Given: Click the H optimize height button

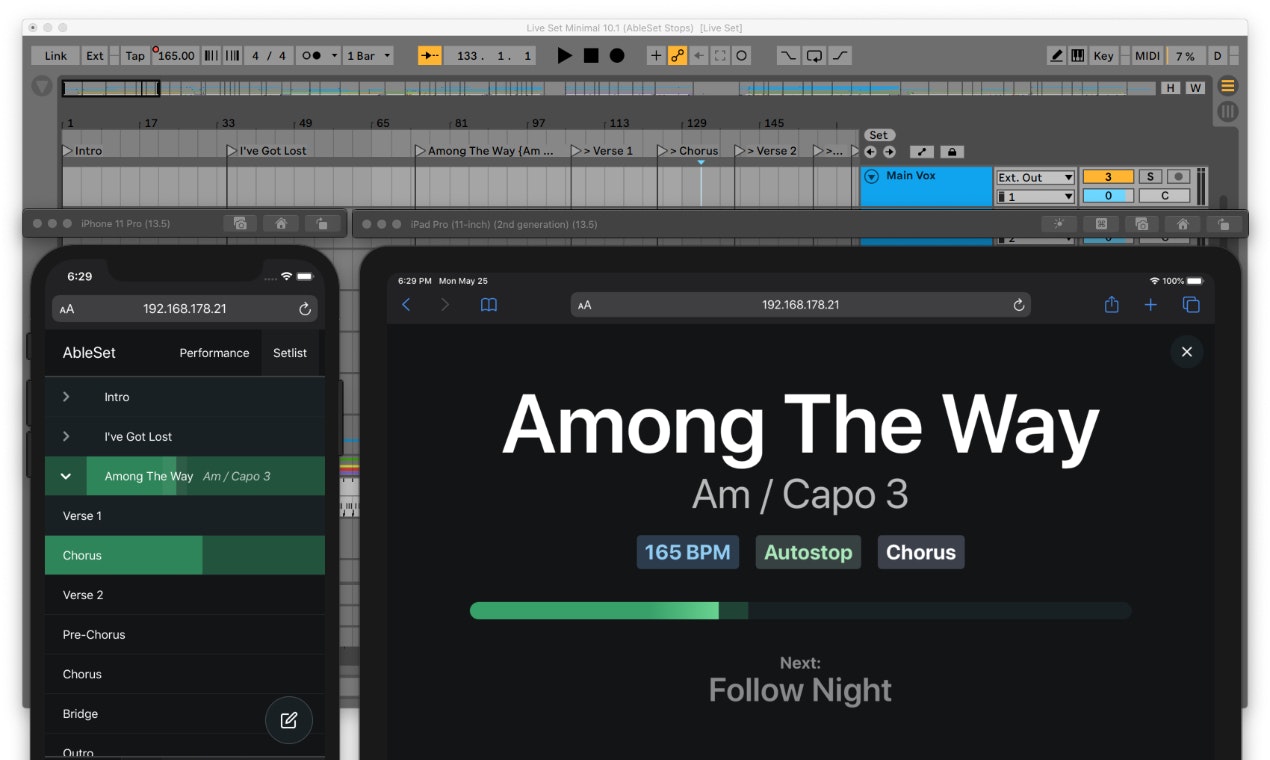Looking at the screenshot, I should pyautogui.click(x=1170, y=88).
